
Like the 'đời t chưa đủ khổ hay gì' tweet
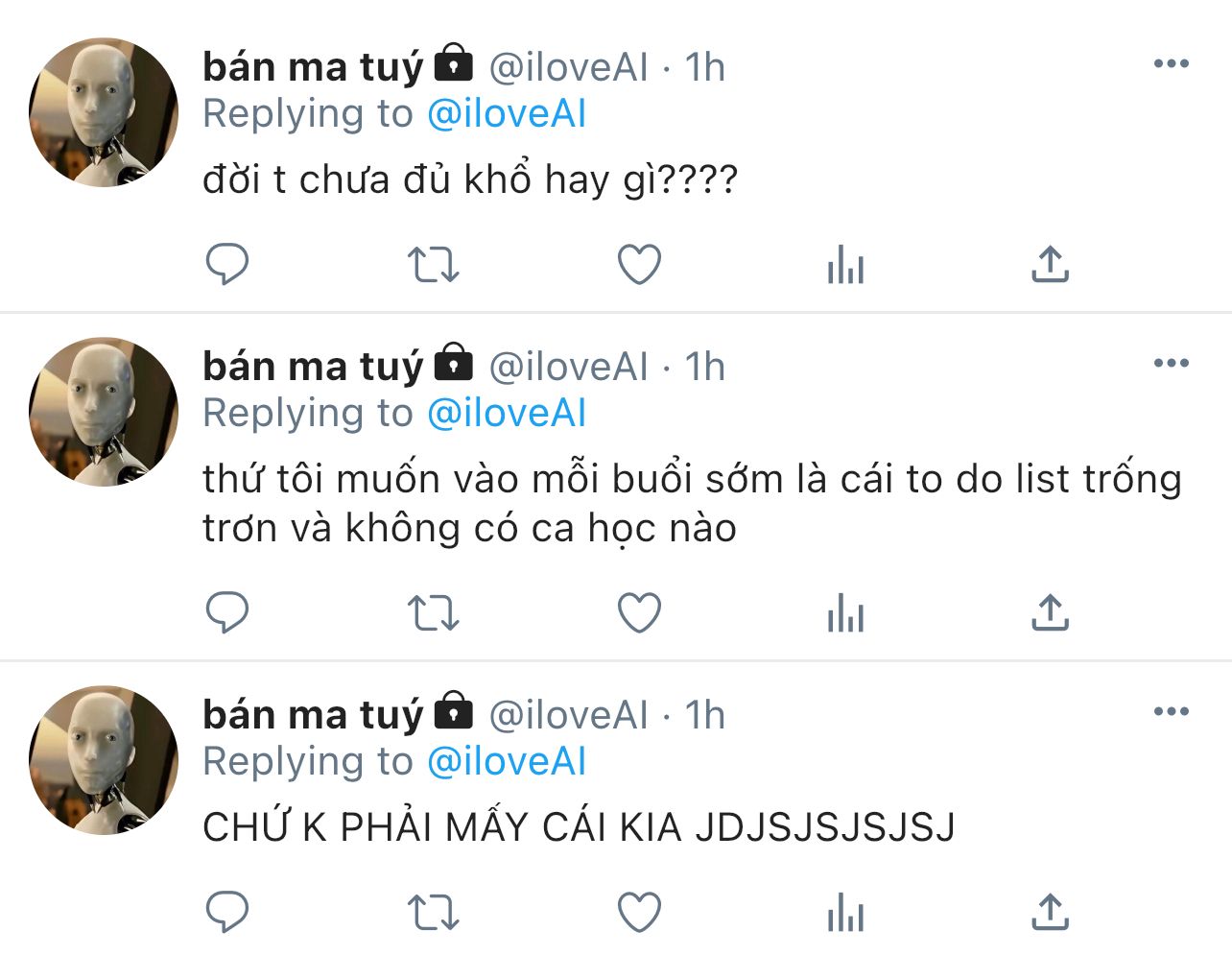tap(639, 264)
